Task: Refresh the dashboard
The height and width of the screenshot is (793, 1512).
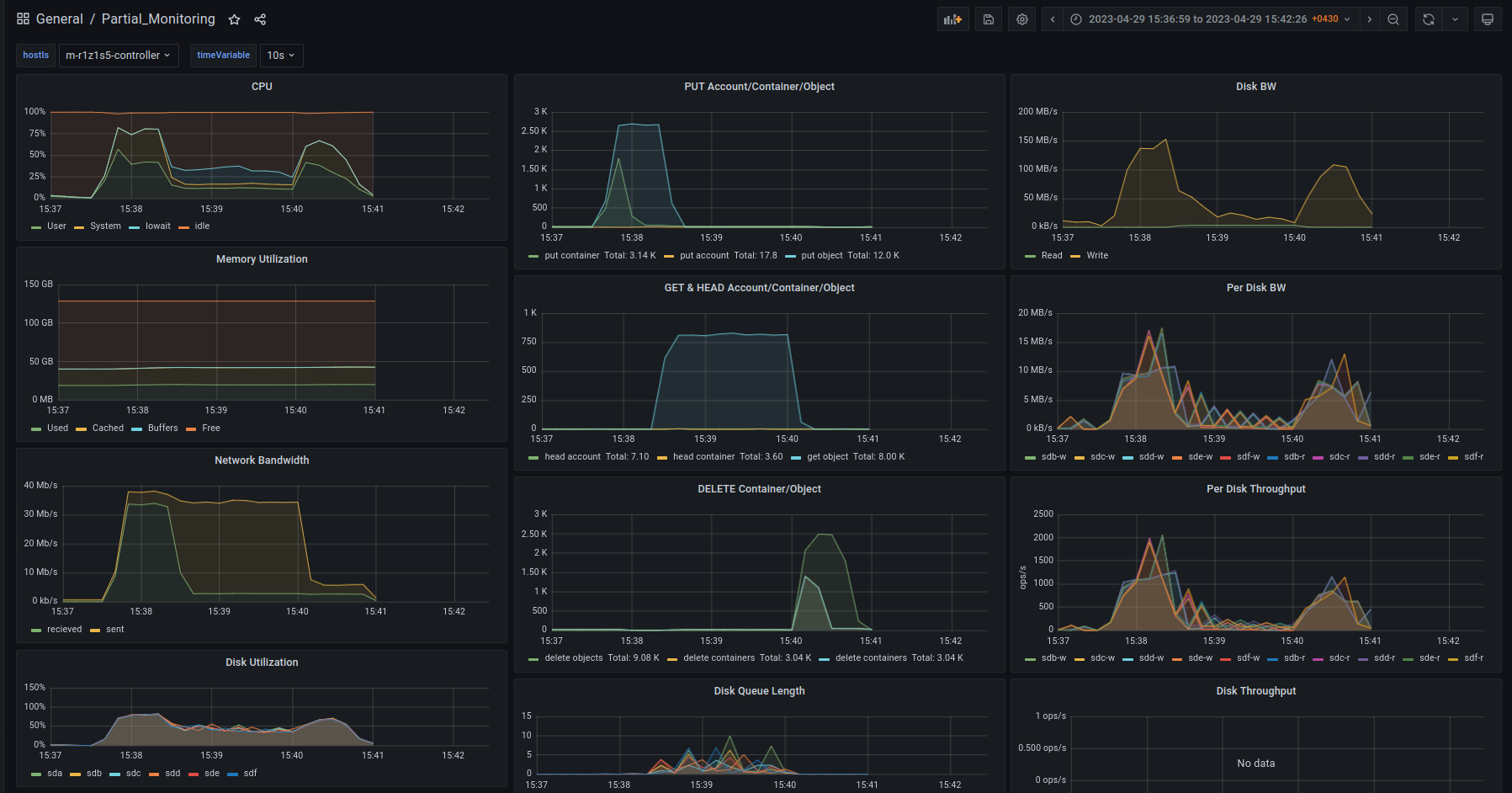Action: point(1429,19)
